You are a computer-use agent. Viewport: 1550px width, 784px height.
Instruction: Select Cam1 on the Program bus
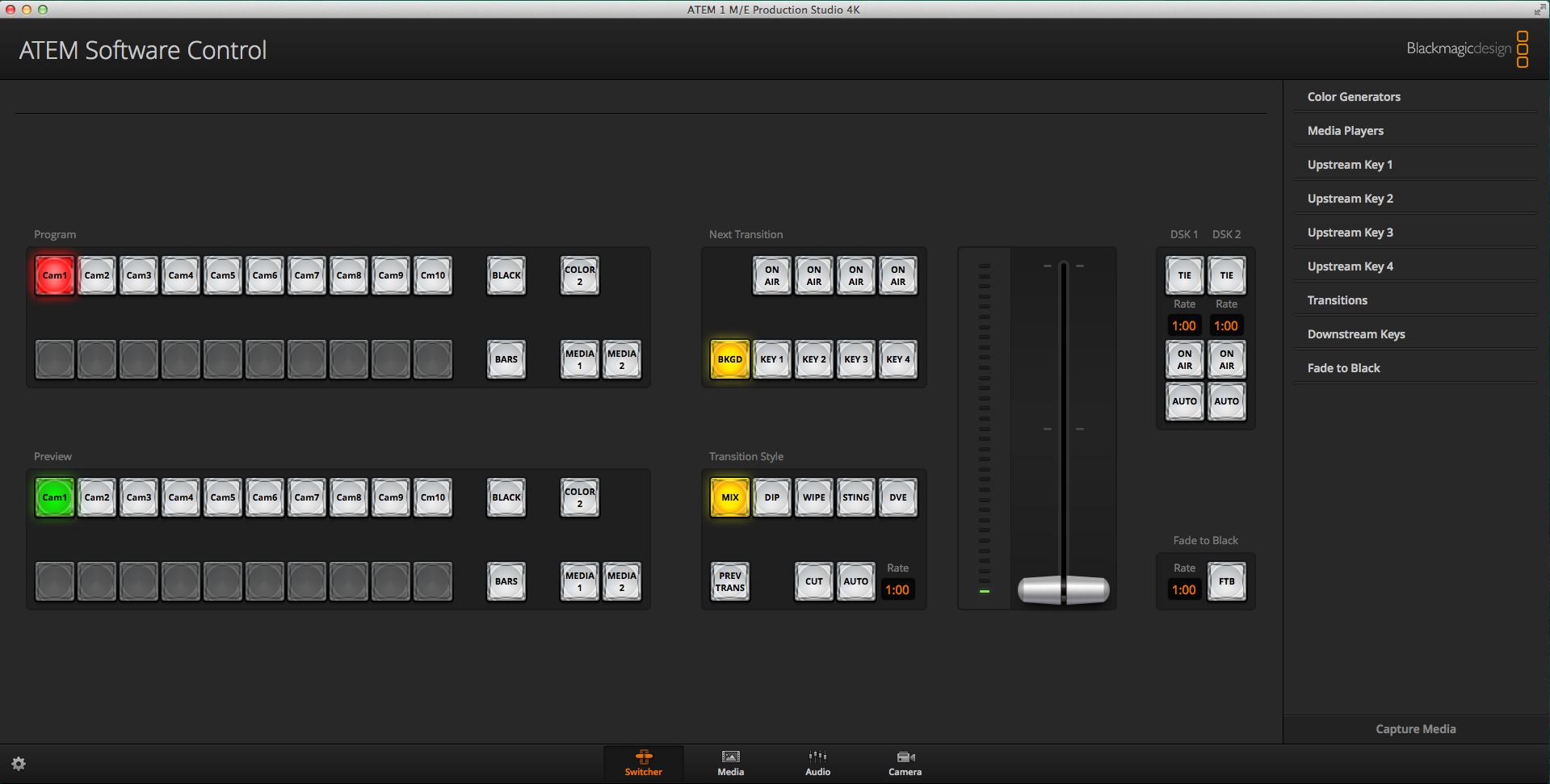[x=55, y=275]
